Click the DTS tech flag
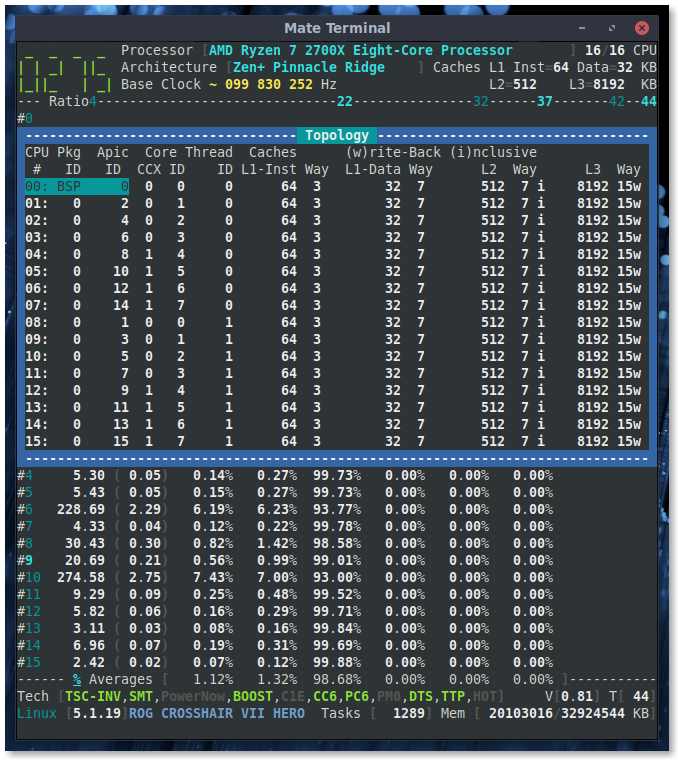This screenshot has width=678, height=760. (x=421, y=697)
